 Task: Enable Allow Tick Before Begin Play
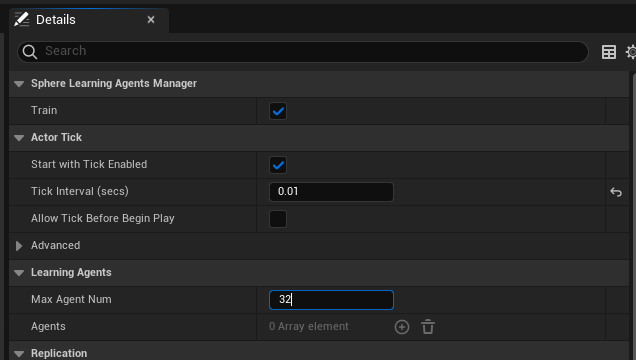(278, 219)
